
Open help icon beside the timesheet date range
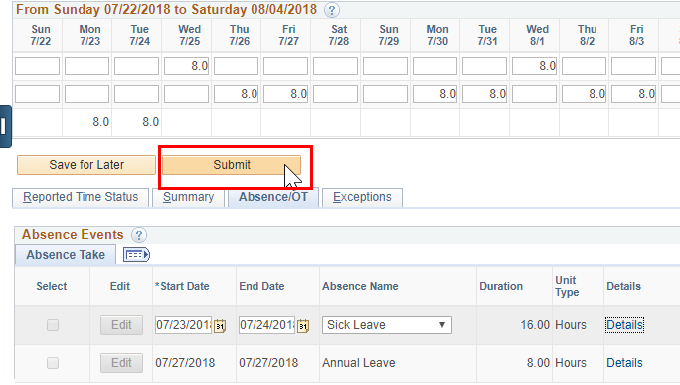pyautogui.click(x=332, y=10)
